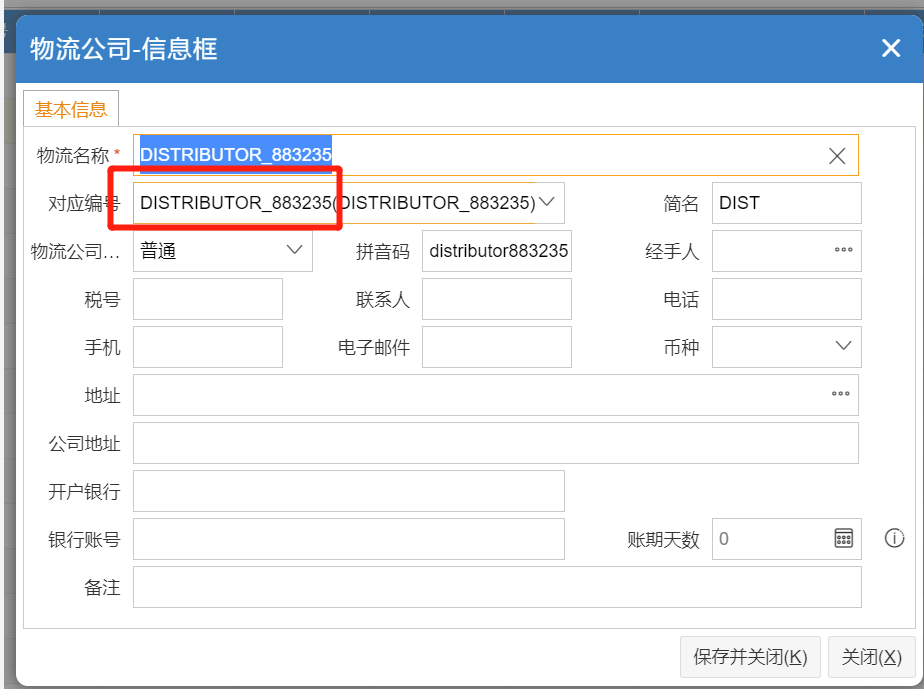
Task: Click the 关闭(X) button
Action: (x=872, y=657)
